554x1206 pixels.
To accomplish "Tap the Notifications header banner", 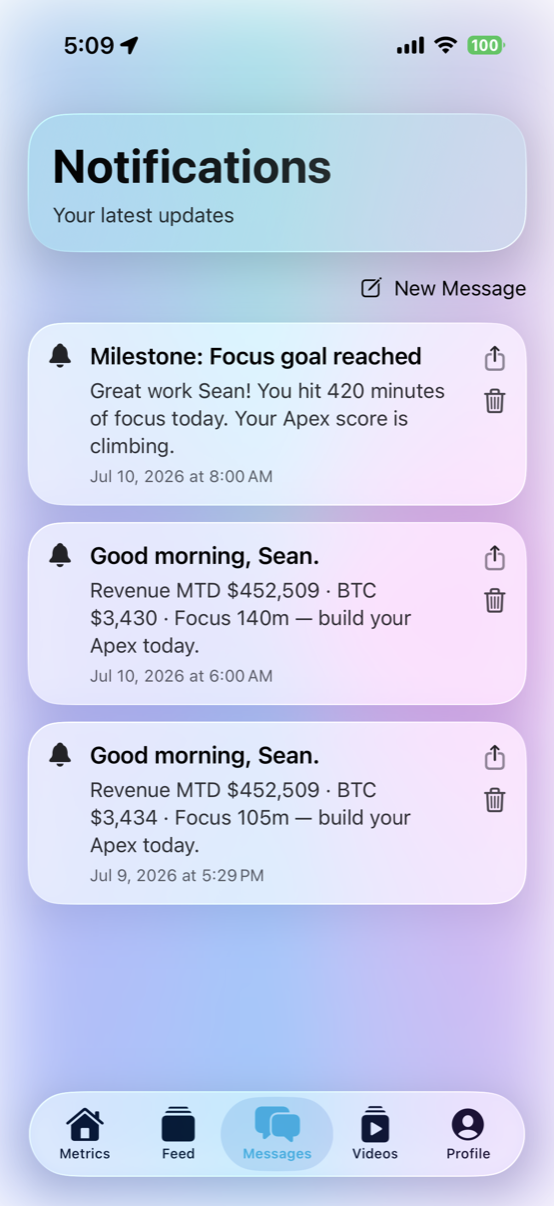I will (277, 182).
